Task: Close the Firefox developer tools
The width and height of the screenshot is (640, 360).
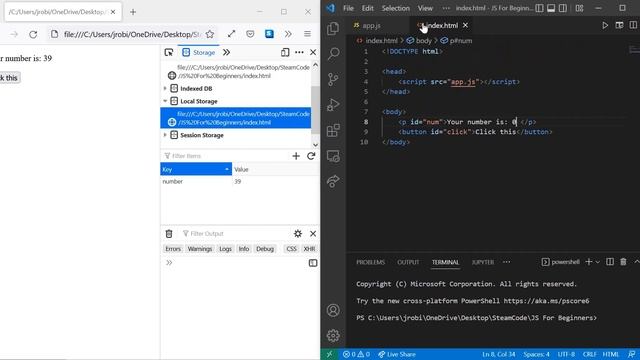Action: (x=313, y=52)
